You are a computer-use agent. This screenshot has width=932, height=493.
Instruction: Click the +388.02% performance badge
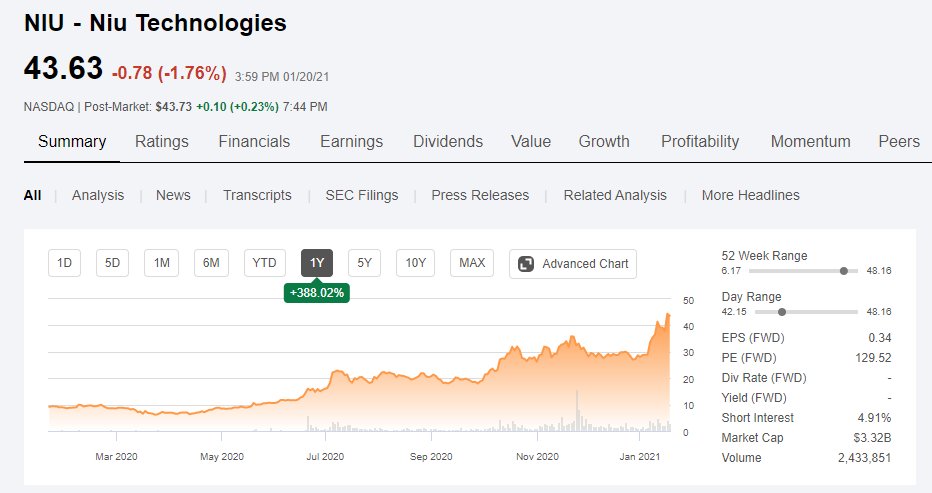coord(317,293)
